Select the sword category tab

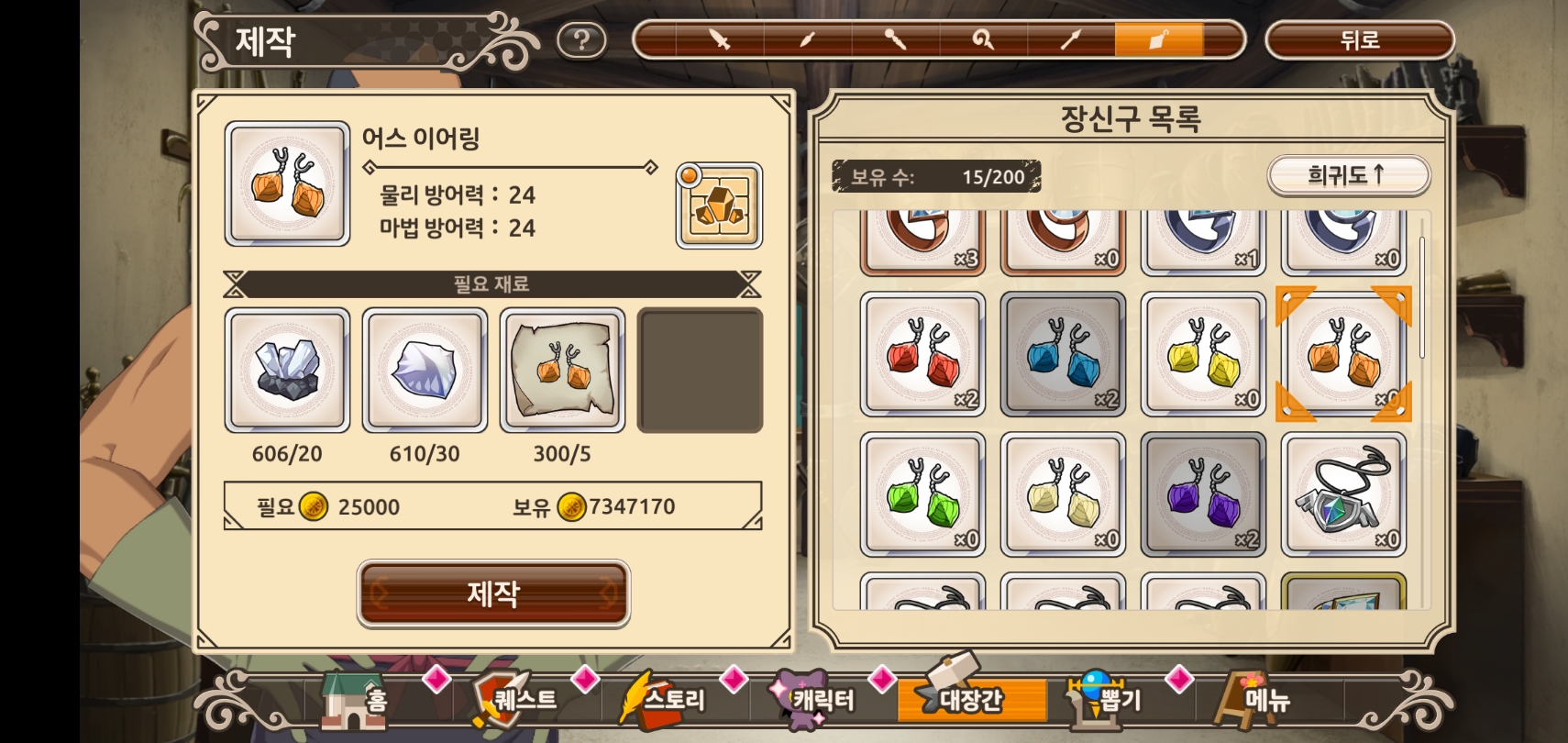pyautogui.click(x=720, y=40)
